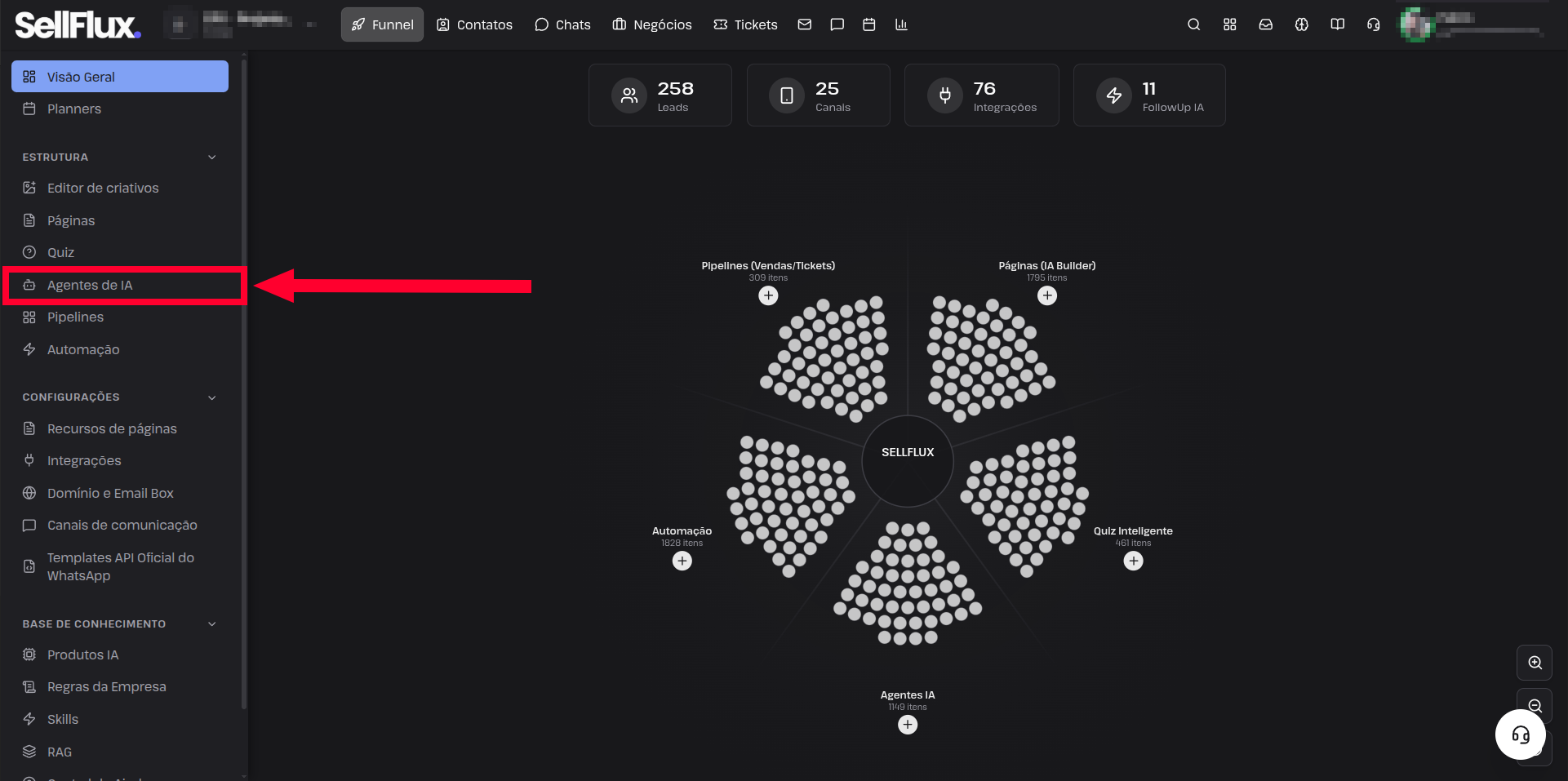Viewport: 1568px width, 781px height.
Task: Open the Tickets tab
Action: point(745,24)
